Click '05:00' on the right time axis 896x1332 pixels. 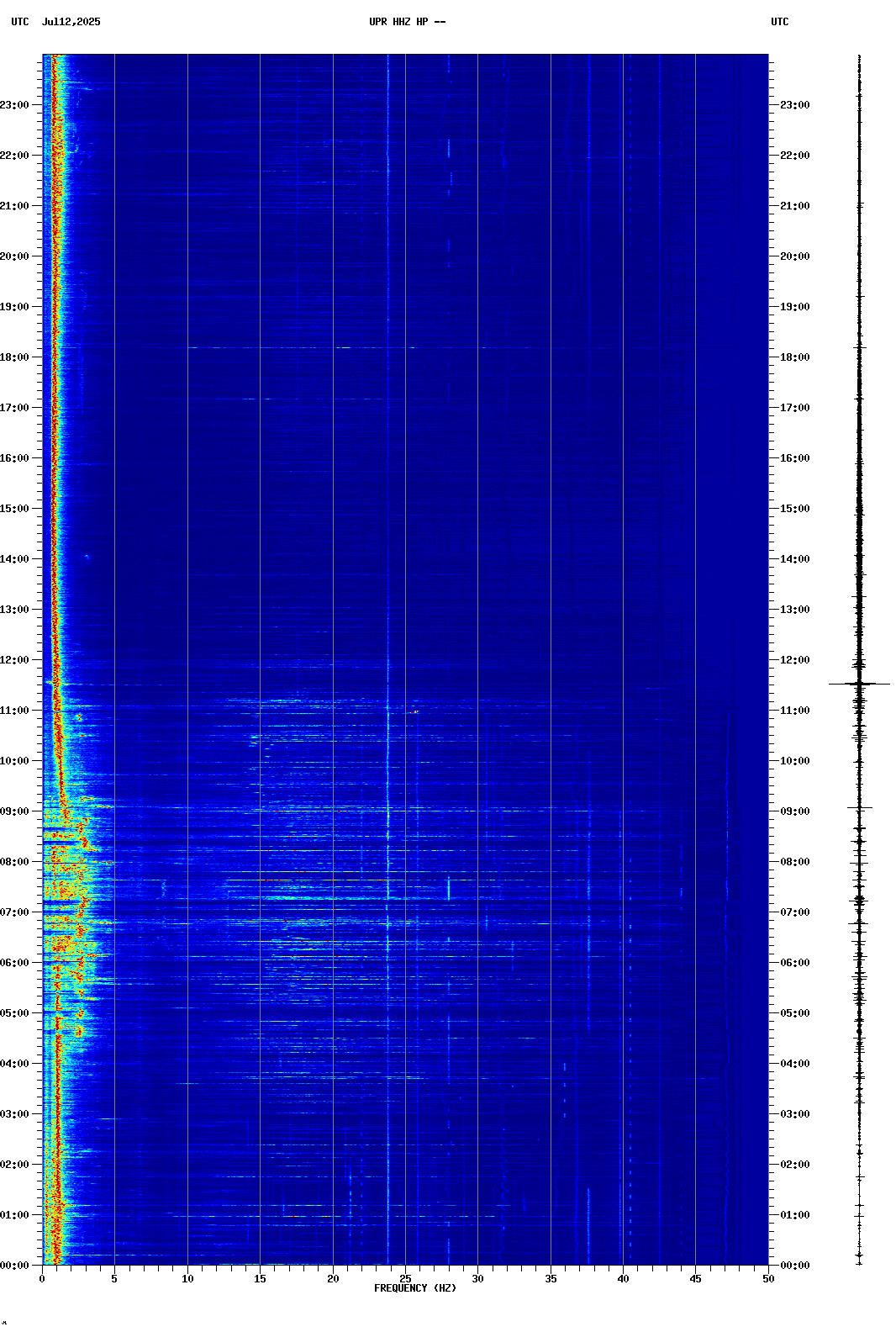(x=795, y=1013)
